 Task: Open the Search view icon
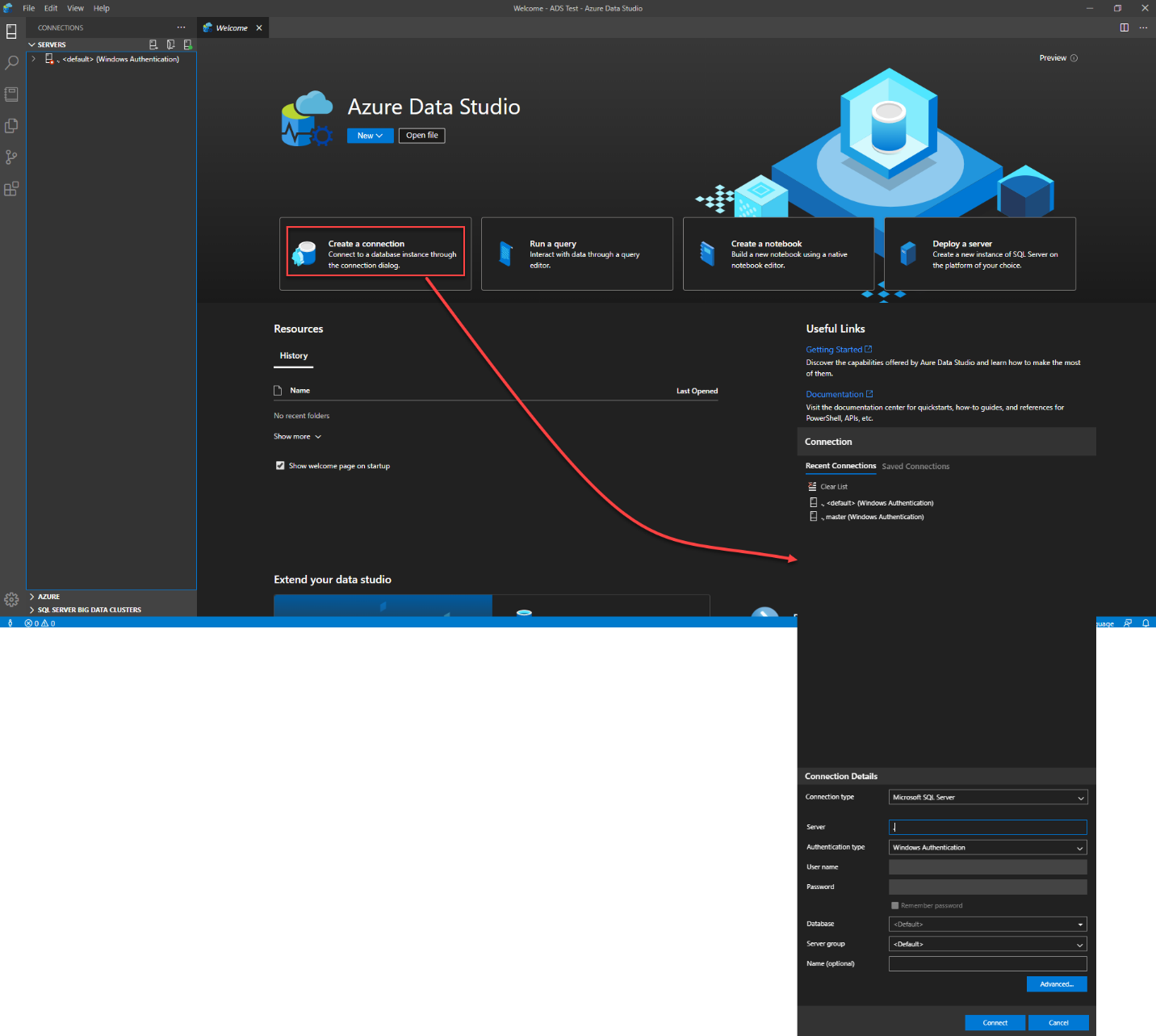point(11,63)
